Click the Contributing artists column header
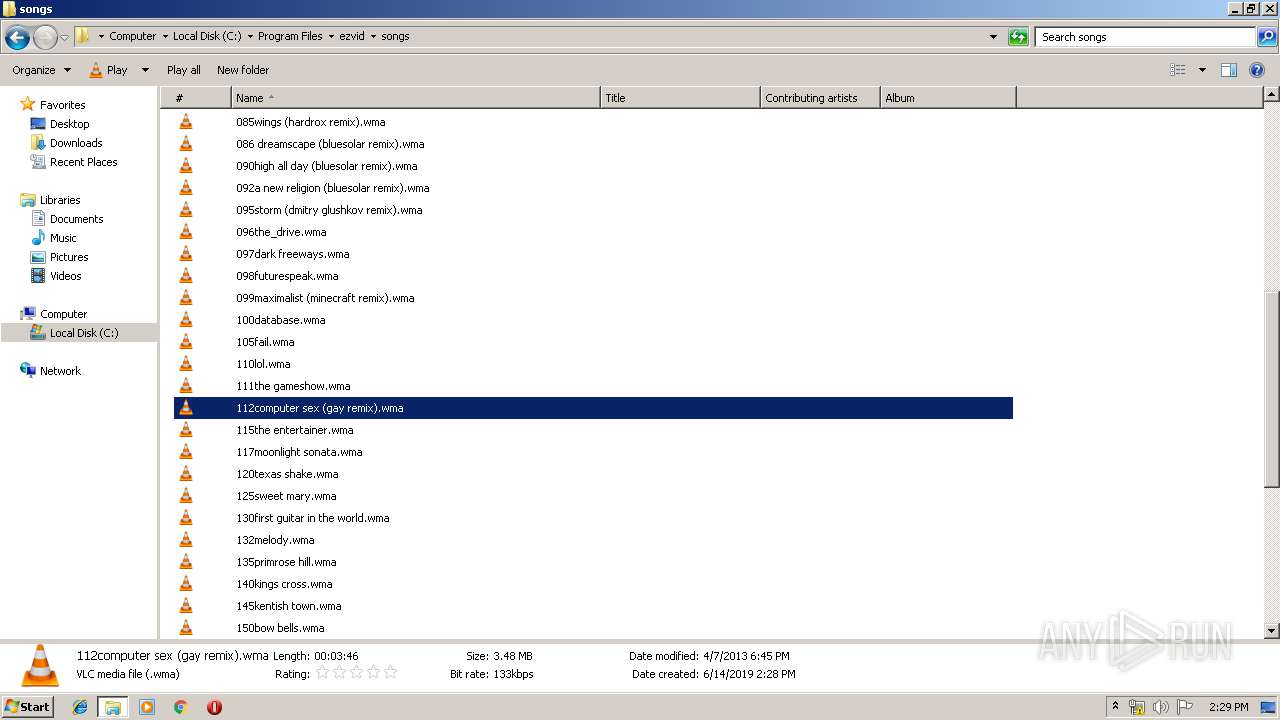The width and height of the screenshot is (1280, 720). (x=820, y=98)
